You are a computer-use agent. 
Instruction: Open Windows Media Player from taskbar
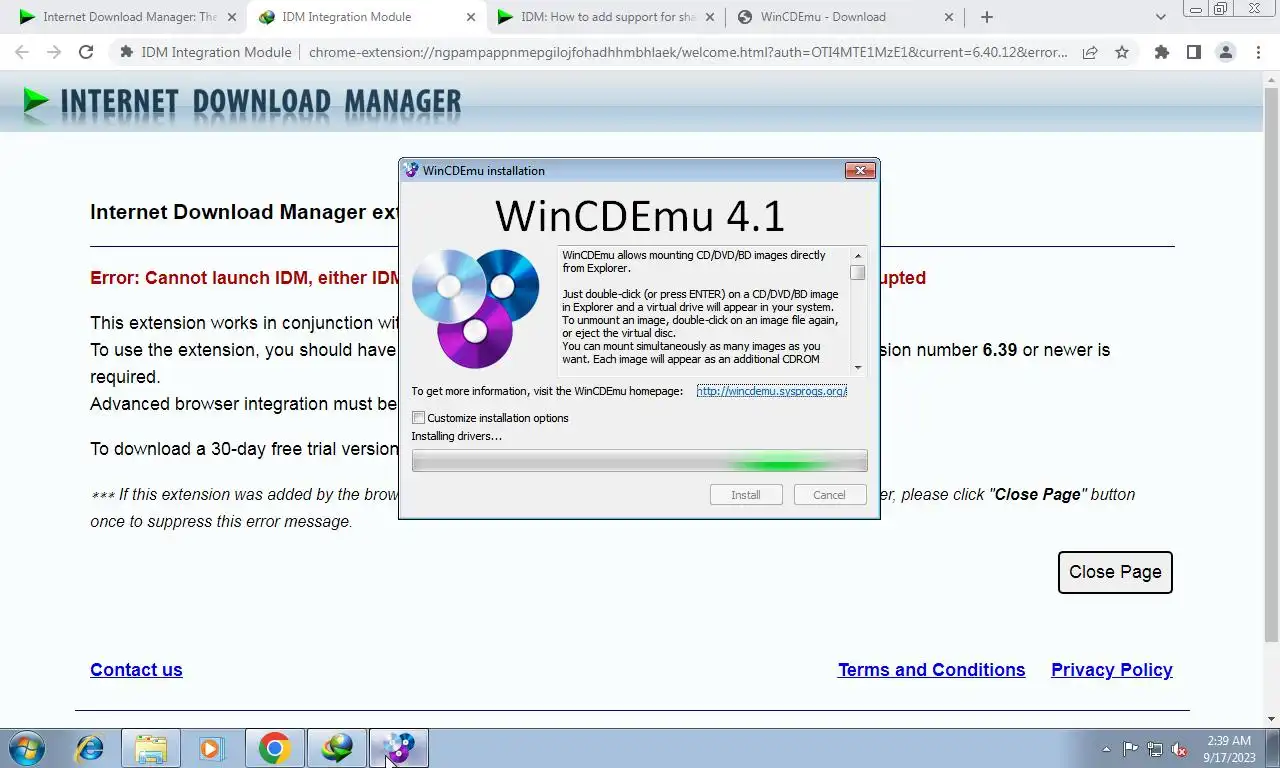click(x=211, y=748)
